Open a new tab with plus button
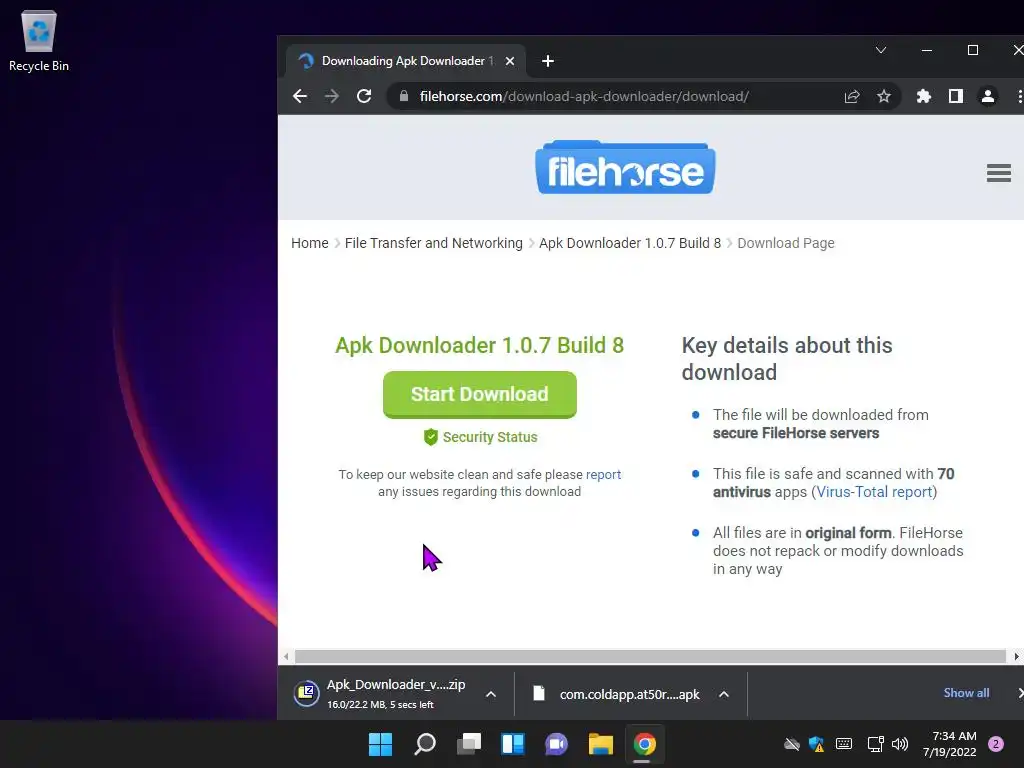The image size is (1024, 768). [x=547, y=61]
